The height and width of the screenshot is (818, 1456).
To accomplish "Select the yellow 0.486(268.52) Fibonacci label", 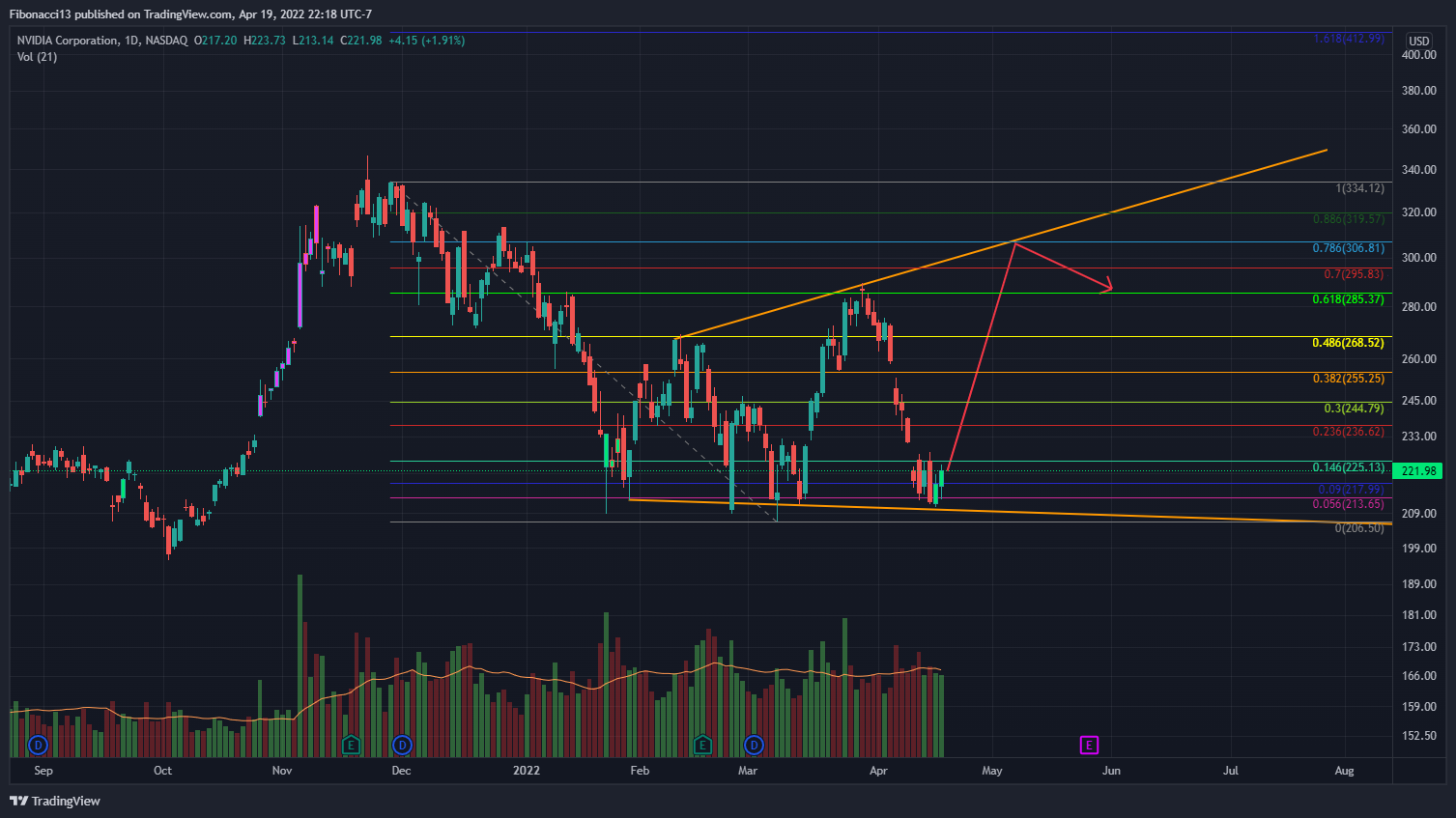I will click(x=1348, y=343).
